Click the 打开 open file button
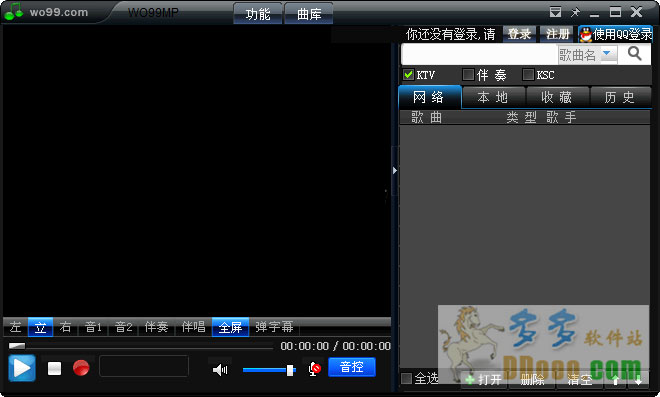 tap(484, 380)
